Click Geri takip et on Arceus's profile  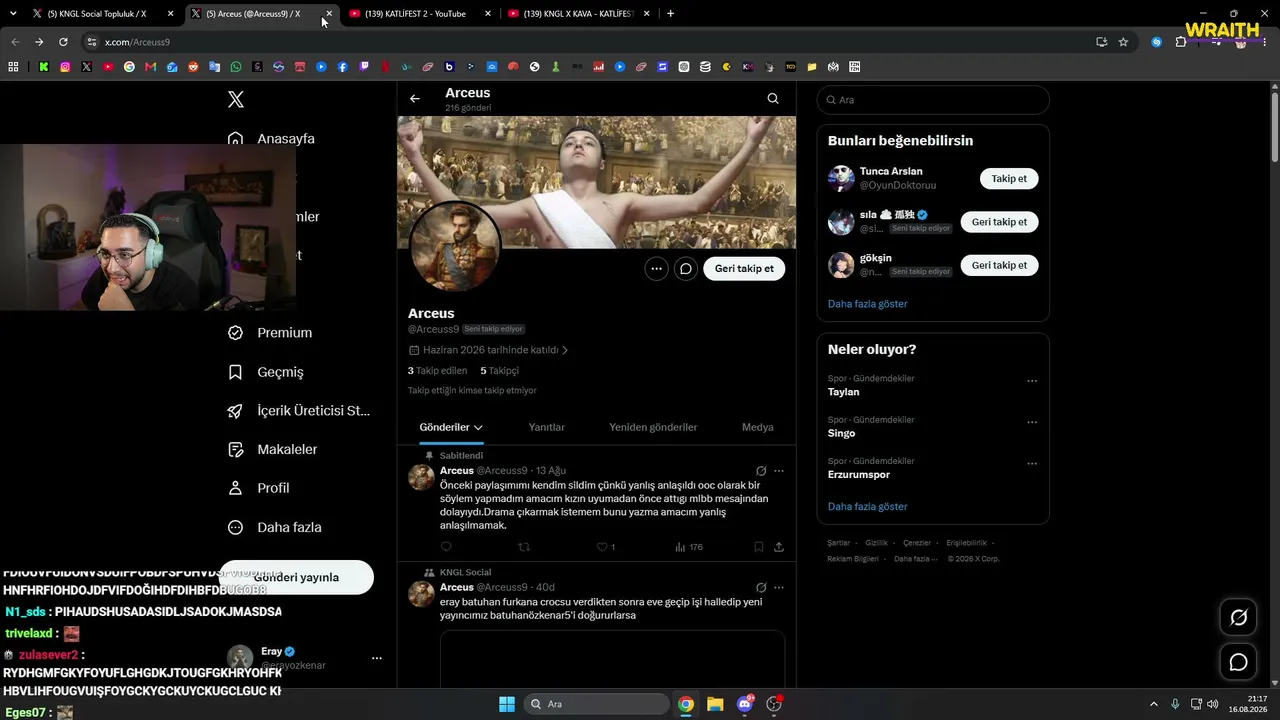(x=744, y=268)
